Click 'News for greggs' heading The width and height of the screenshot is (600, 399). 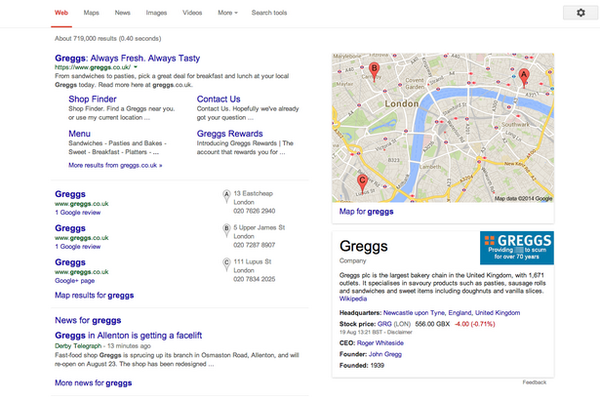point(88,320)
